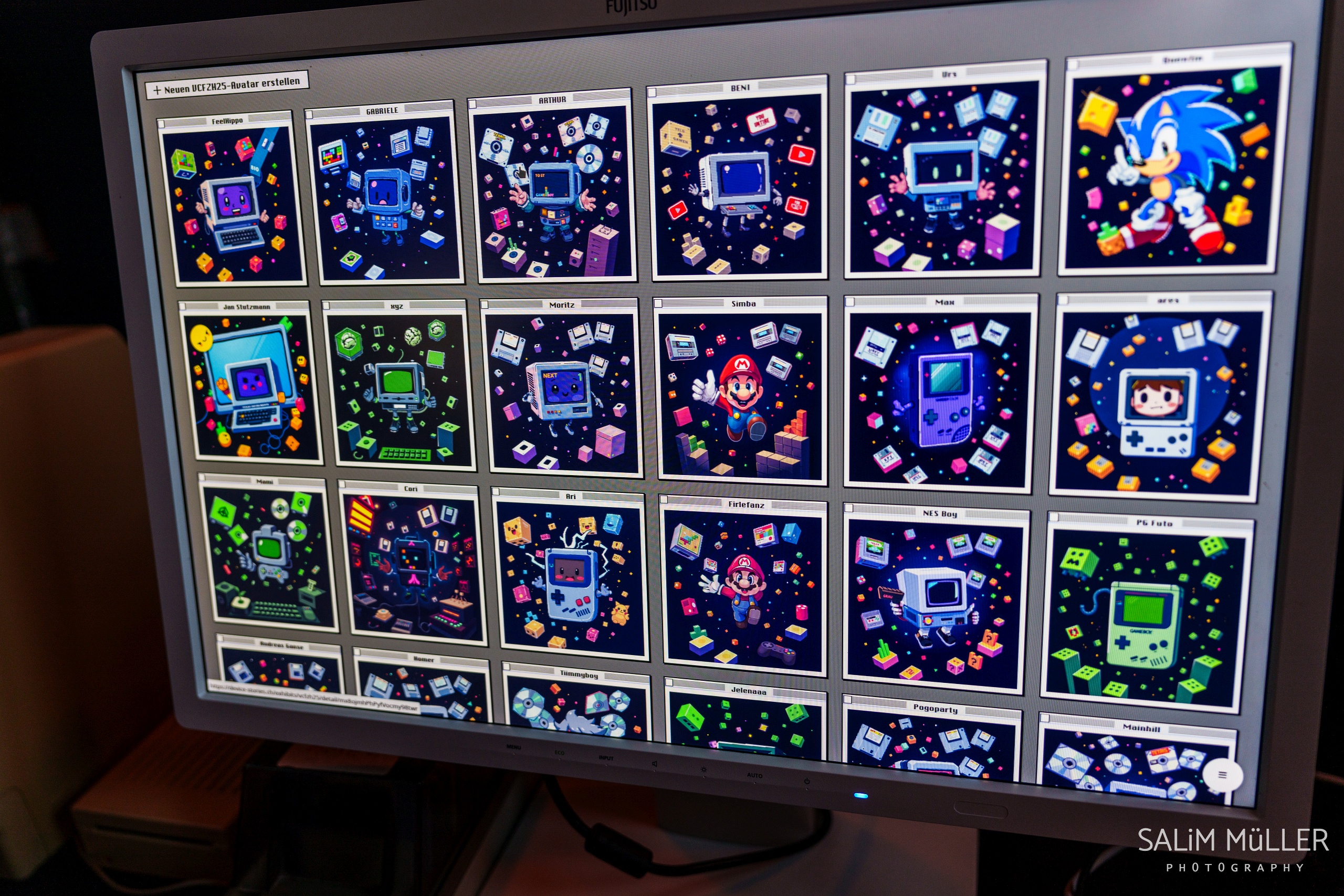Click the close box on the Max window
Viewport: 1344px width, 896px height.
[x=850, y=301]
